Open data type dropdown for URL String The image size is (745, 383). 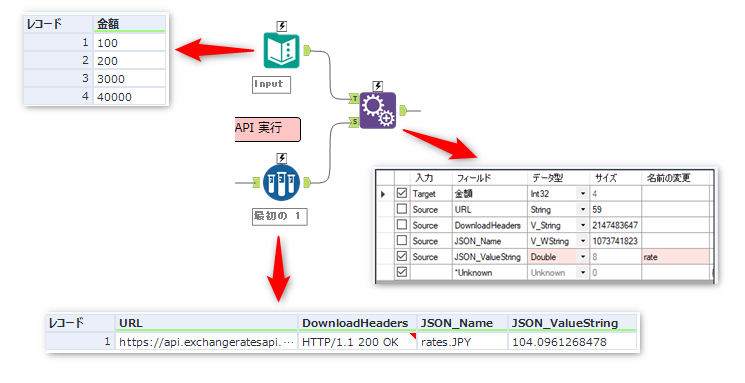[583, 209]
